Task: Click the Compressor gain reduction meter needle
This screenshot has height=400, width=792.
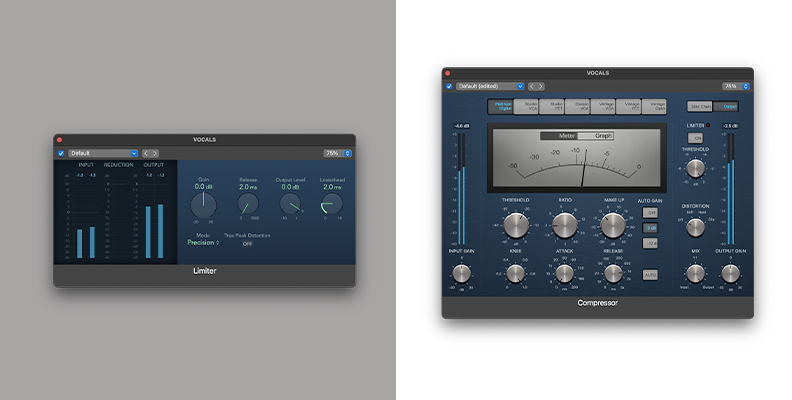Action: coord(584,168)
